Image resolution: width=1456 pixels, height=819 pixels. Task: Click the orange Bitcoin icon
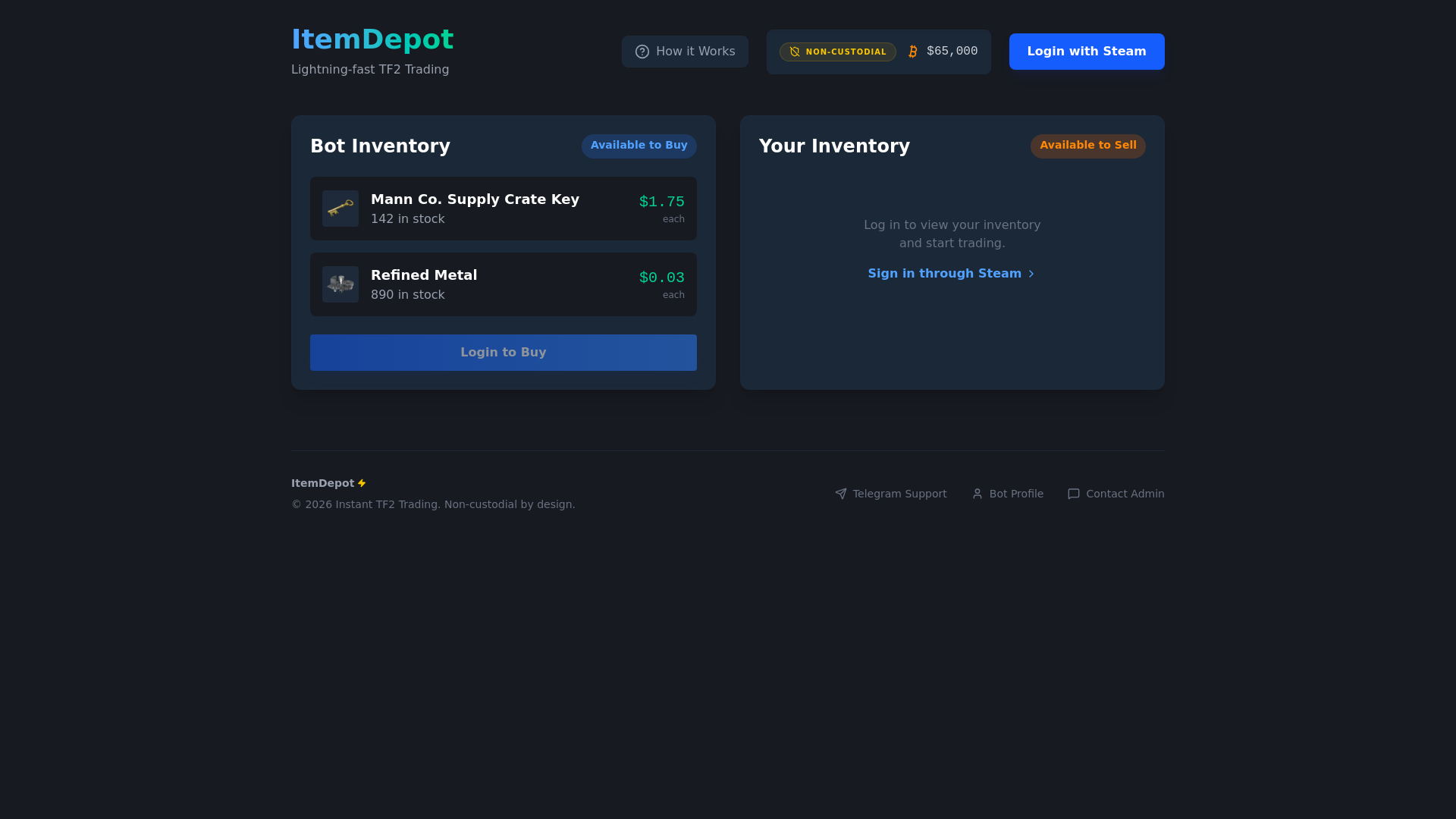pyautogui.click(x=913, y=52)
